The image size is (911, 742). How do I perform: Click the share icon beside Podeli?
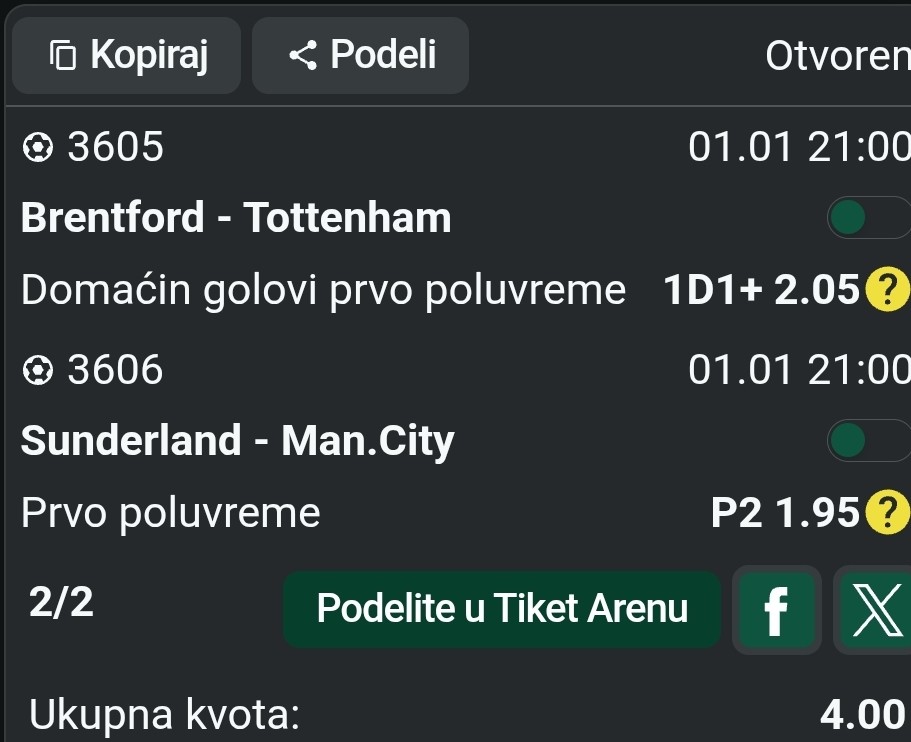[303, 56]
